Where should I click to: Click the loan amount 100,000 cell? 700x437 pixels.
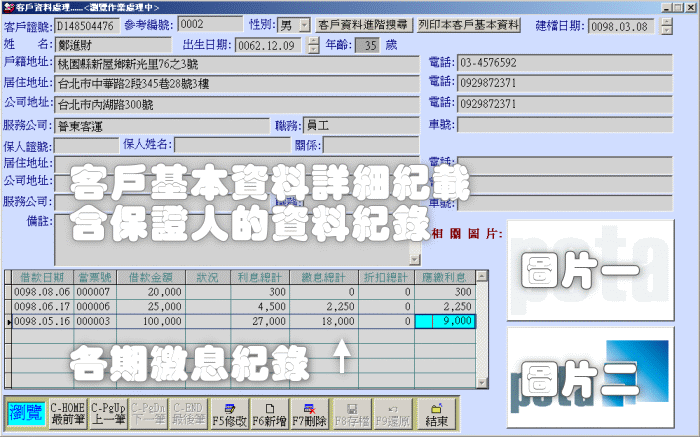click(x=151, y=321)
